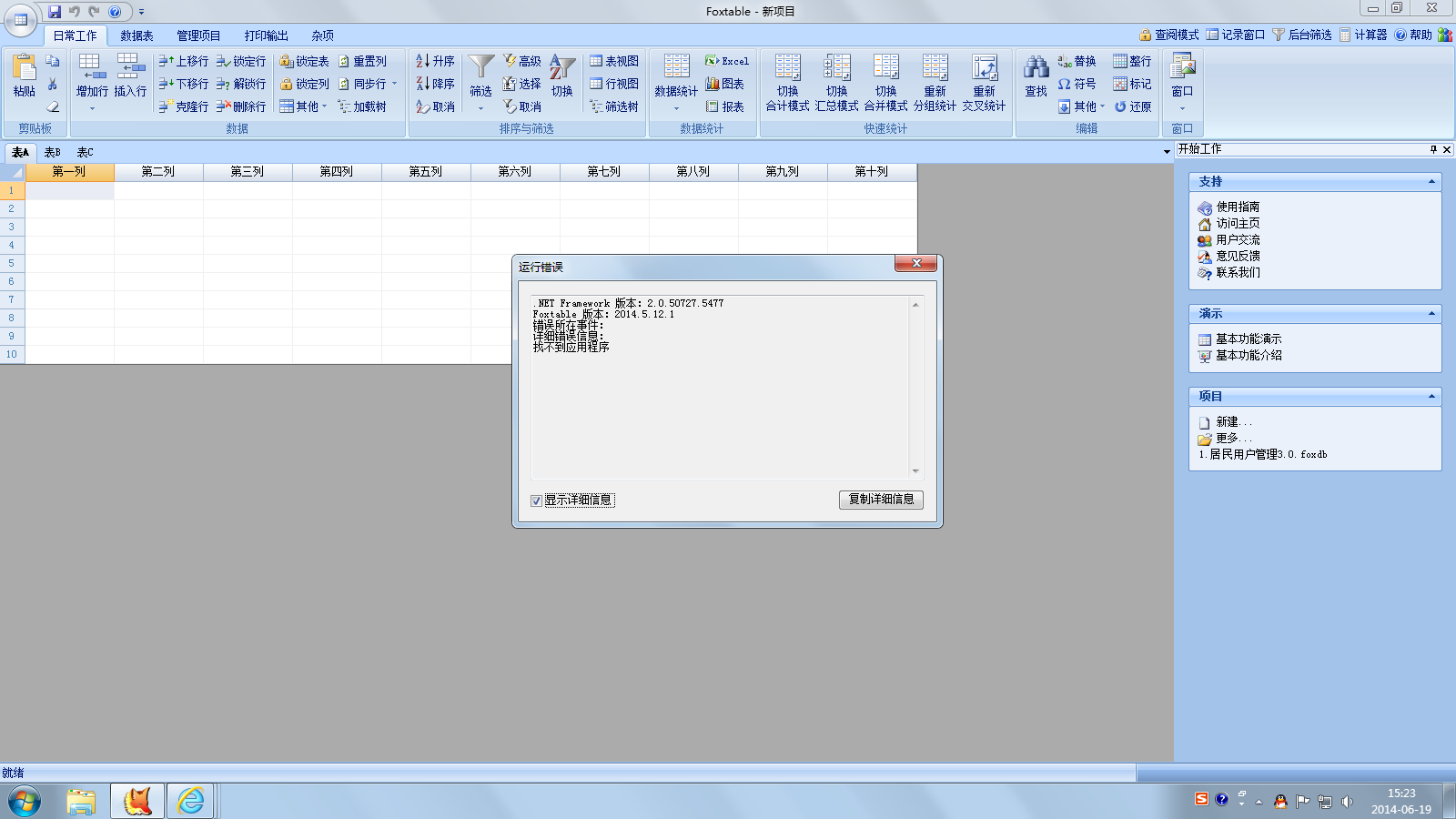Toggle 记录窗口 record window
Viewport: 1456px width, 819px height.
coord(1236,35)
